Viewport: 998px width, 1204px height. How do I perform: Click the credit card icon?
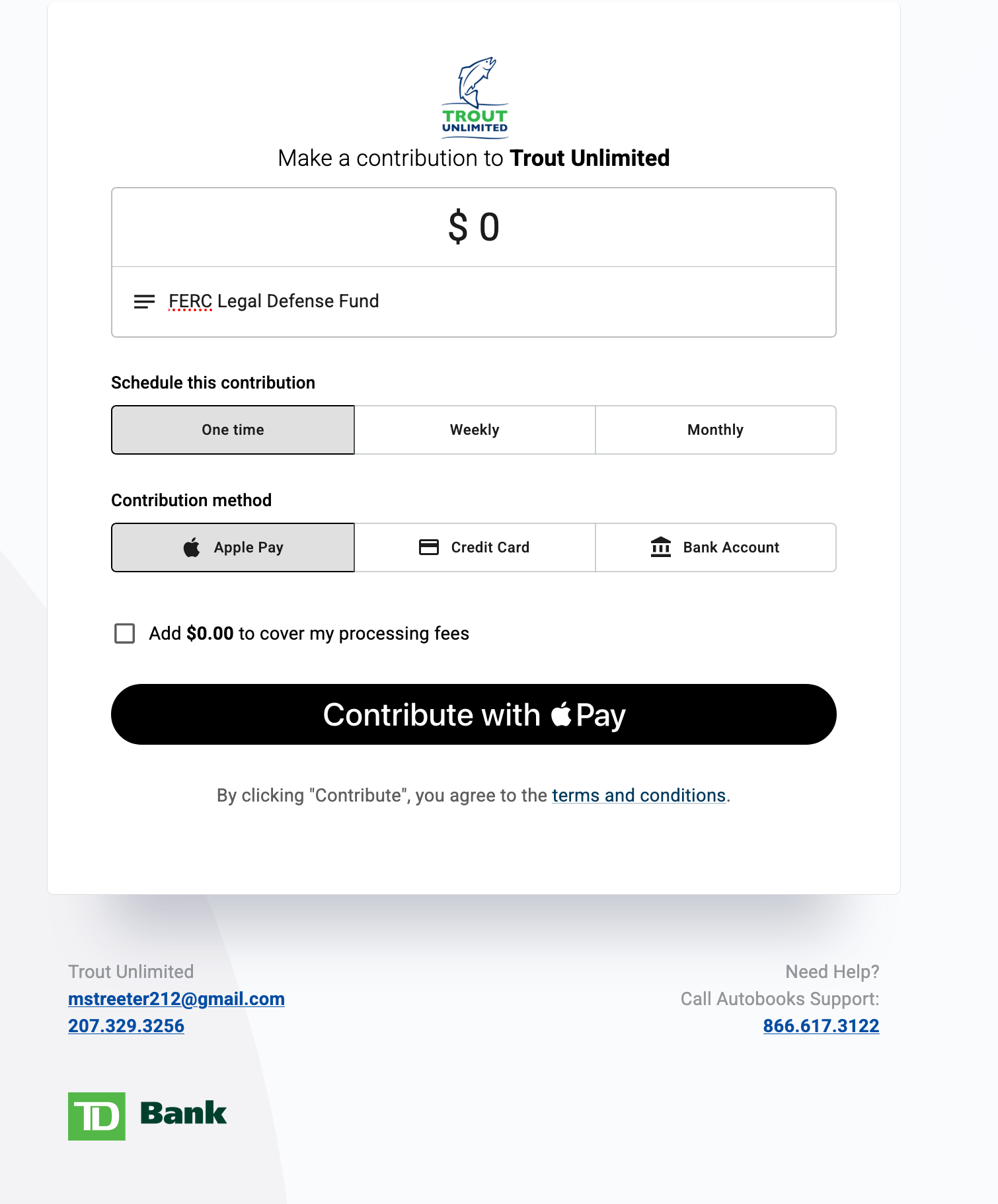[429, 547]
